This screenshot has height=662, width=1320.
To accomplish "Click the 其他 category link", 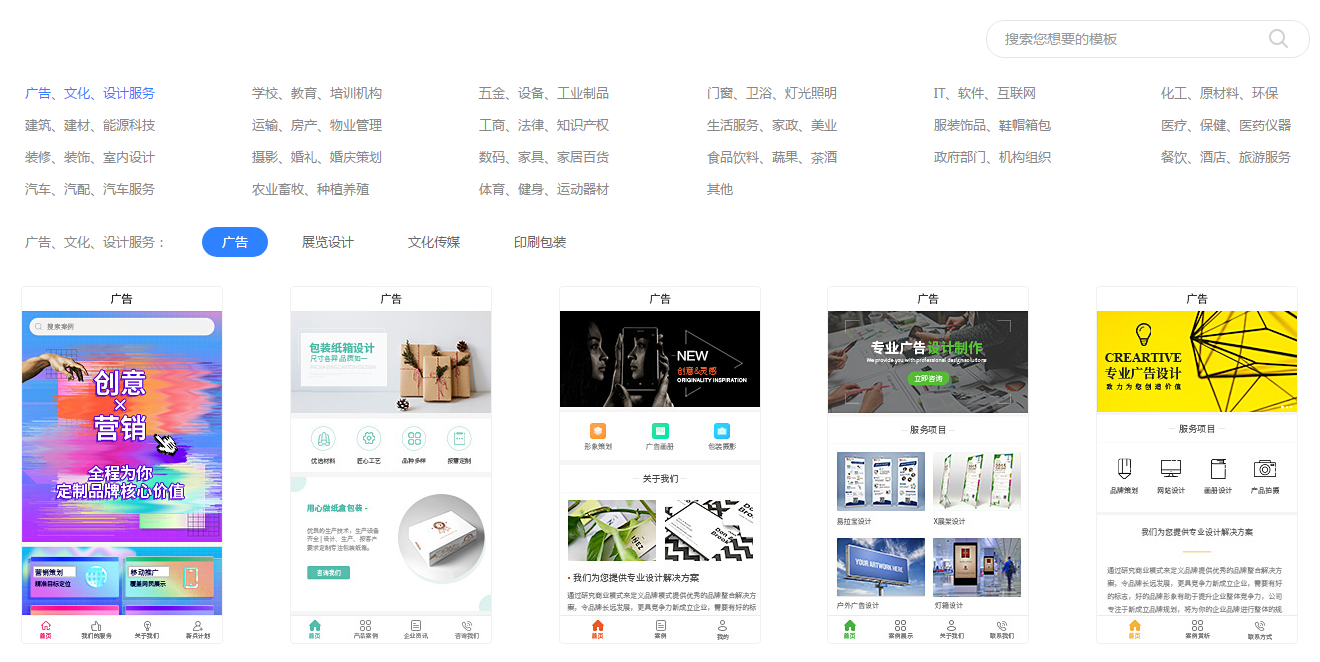I will [720, 189].
